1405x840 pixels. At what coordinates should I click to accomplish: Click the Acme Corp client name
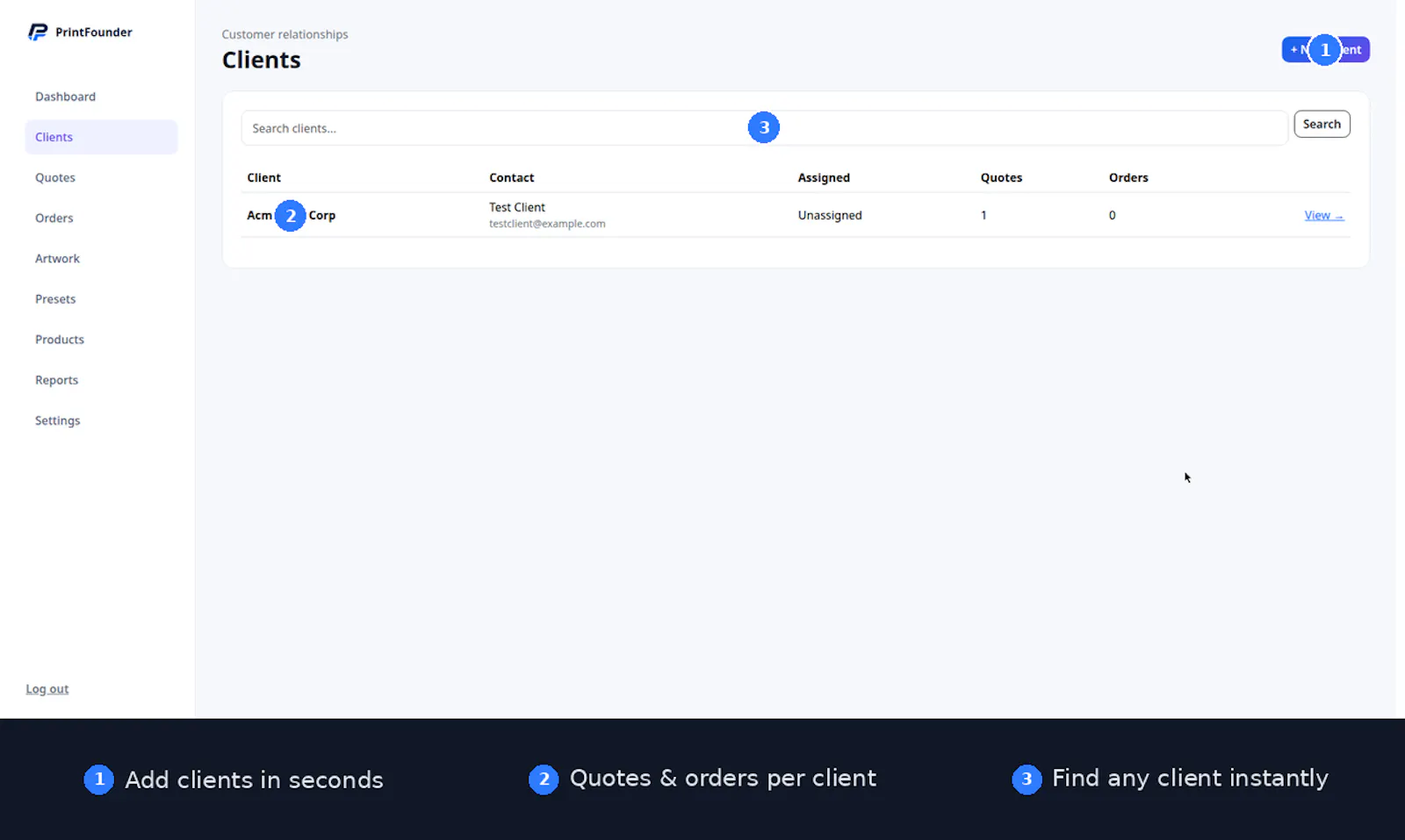coord(291,215)
